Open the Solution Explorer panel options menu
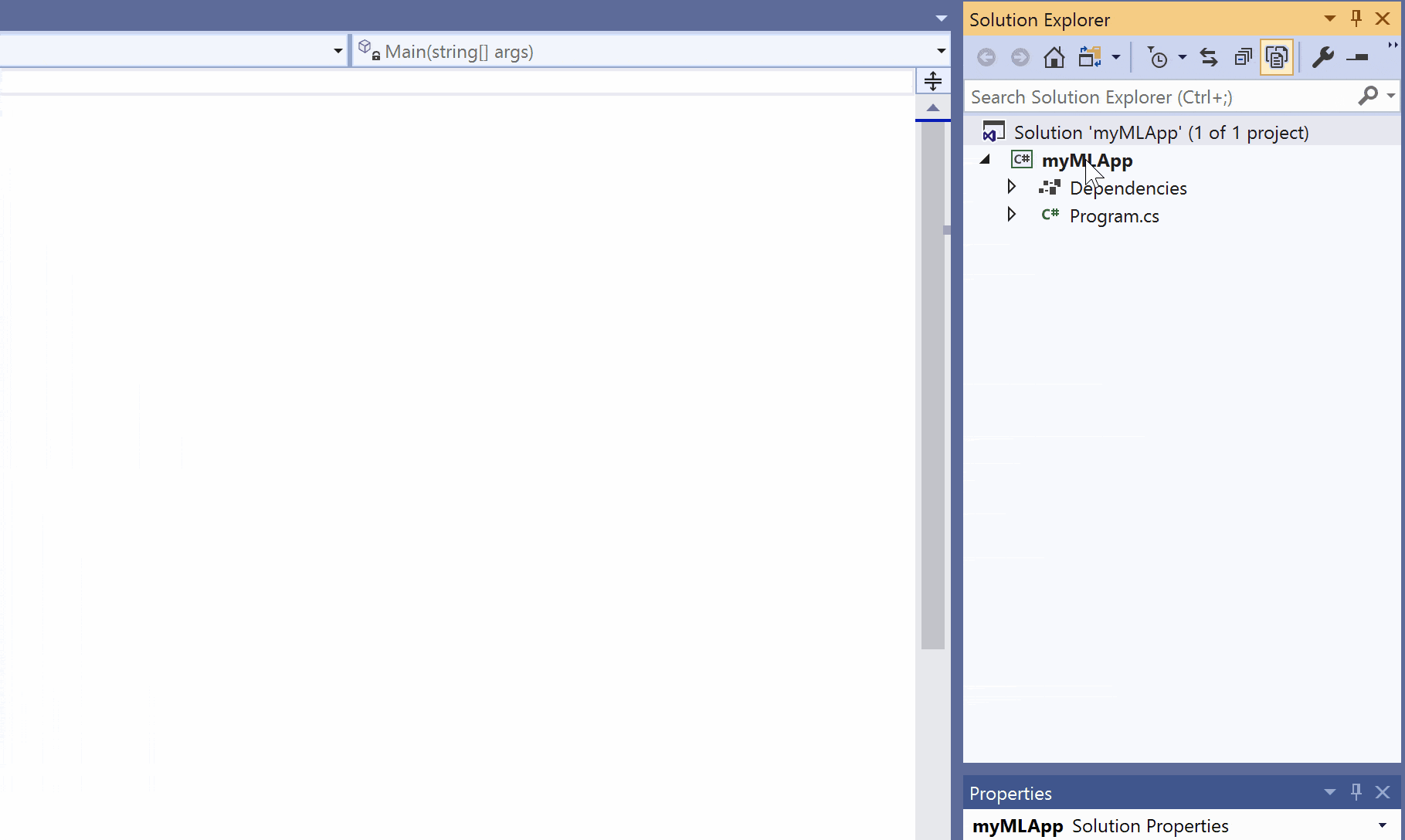The width and height of the screenshot is (1405, 840). click(1329, 19)
